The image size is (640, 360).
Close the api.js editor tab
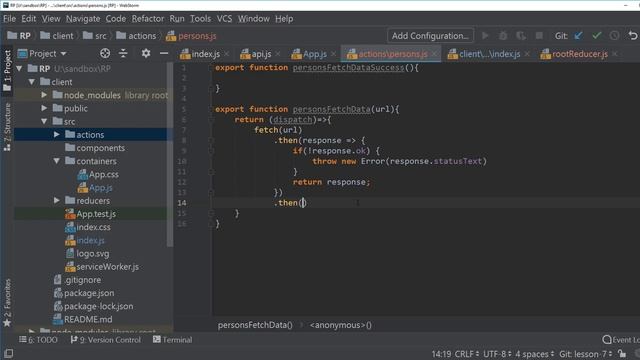pyautogui.click(x=278, y=54)
